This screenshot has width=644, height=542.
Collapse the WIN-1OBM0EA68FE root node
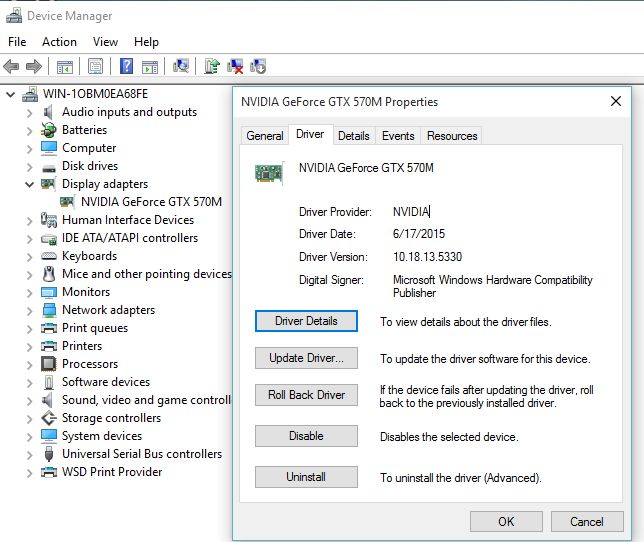coord(11,95)
